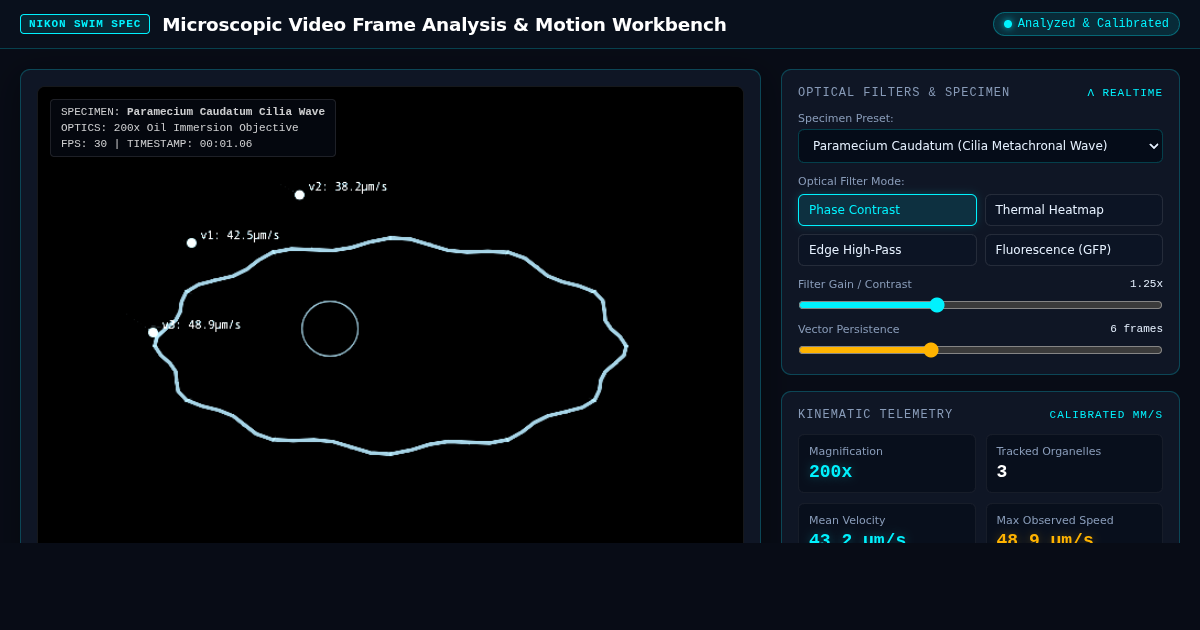The height and width of the screenshot is (630, 1200).
Task: Click the v3 48.9µm/s tracking marker
Action: point(153,333)
